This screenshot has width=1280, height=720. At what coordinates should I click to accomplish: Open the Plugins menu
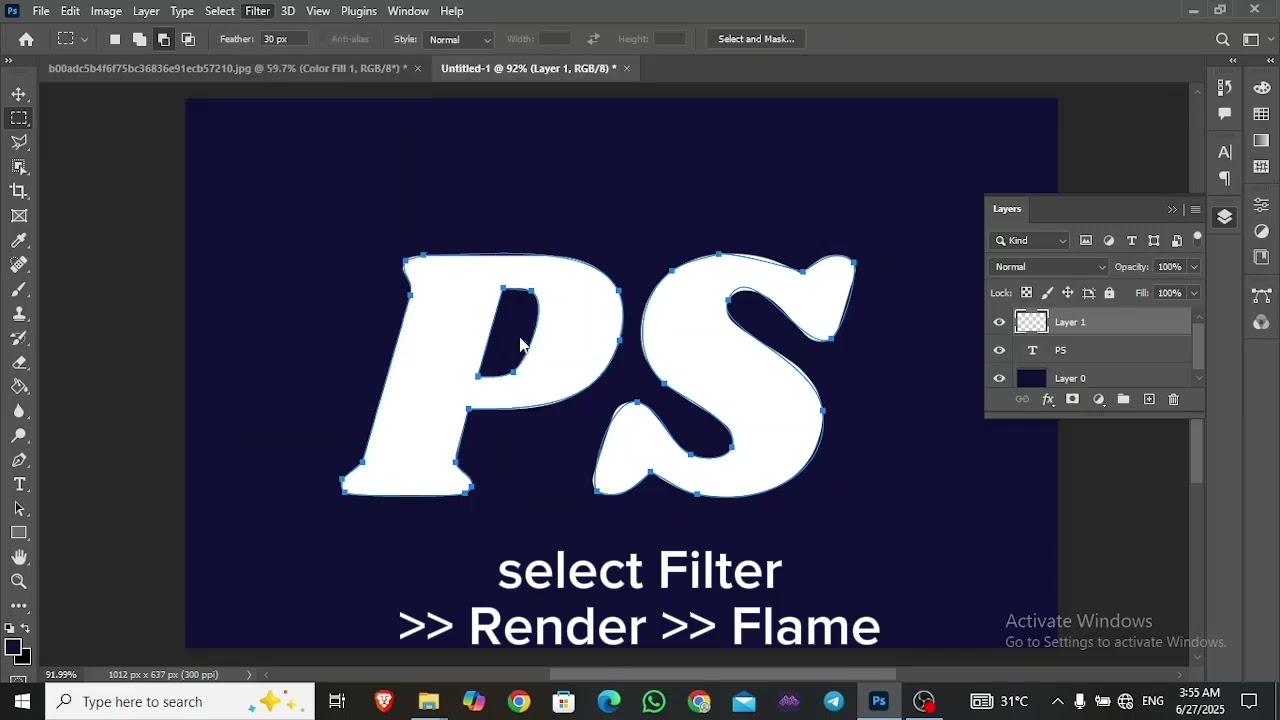coord(359,11)
